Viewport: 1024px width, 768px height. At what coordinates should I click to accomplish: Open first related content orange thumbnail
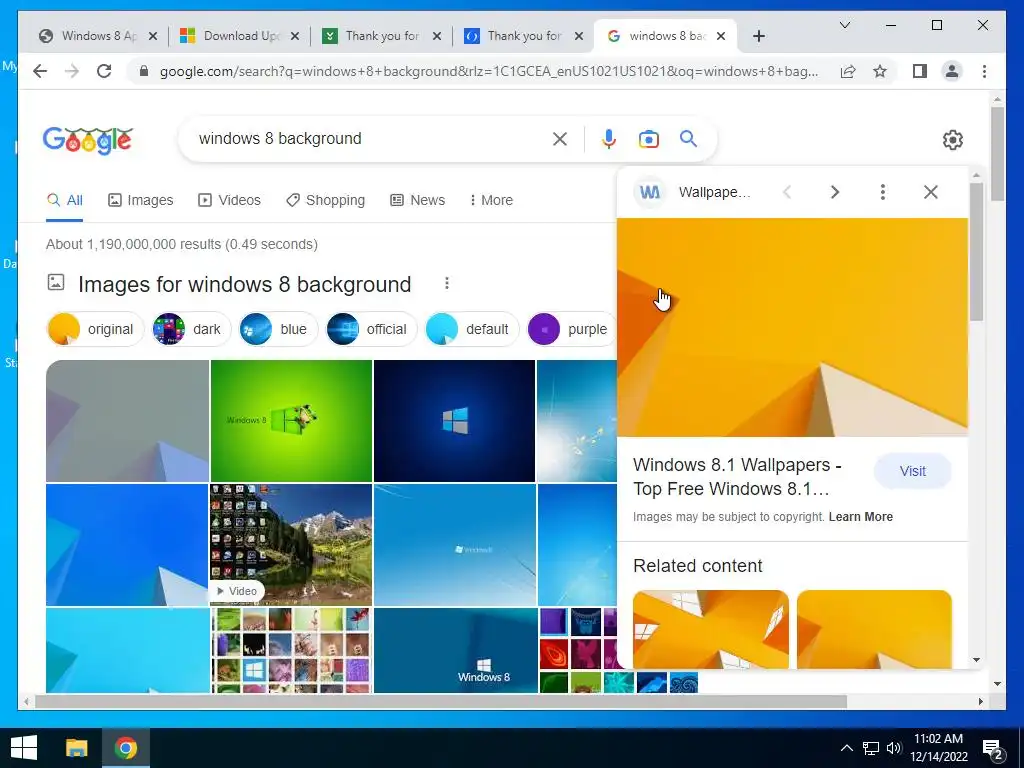711,629
